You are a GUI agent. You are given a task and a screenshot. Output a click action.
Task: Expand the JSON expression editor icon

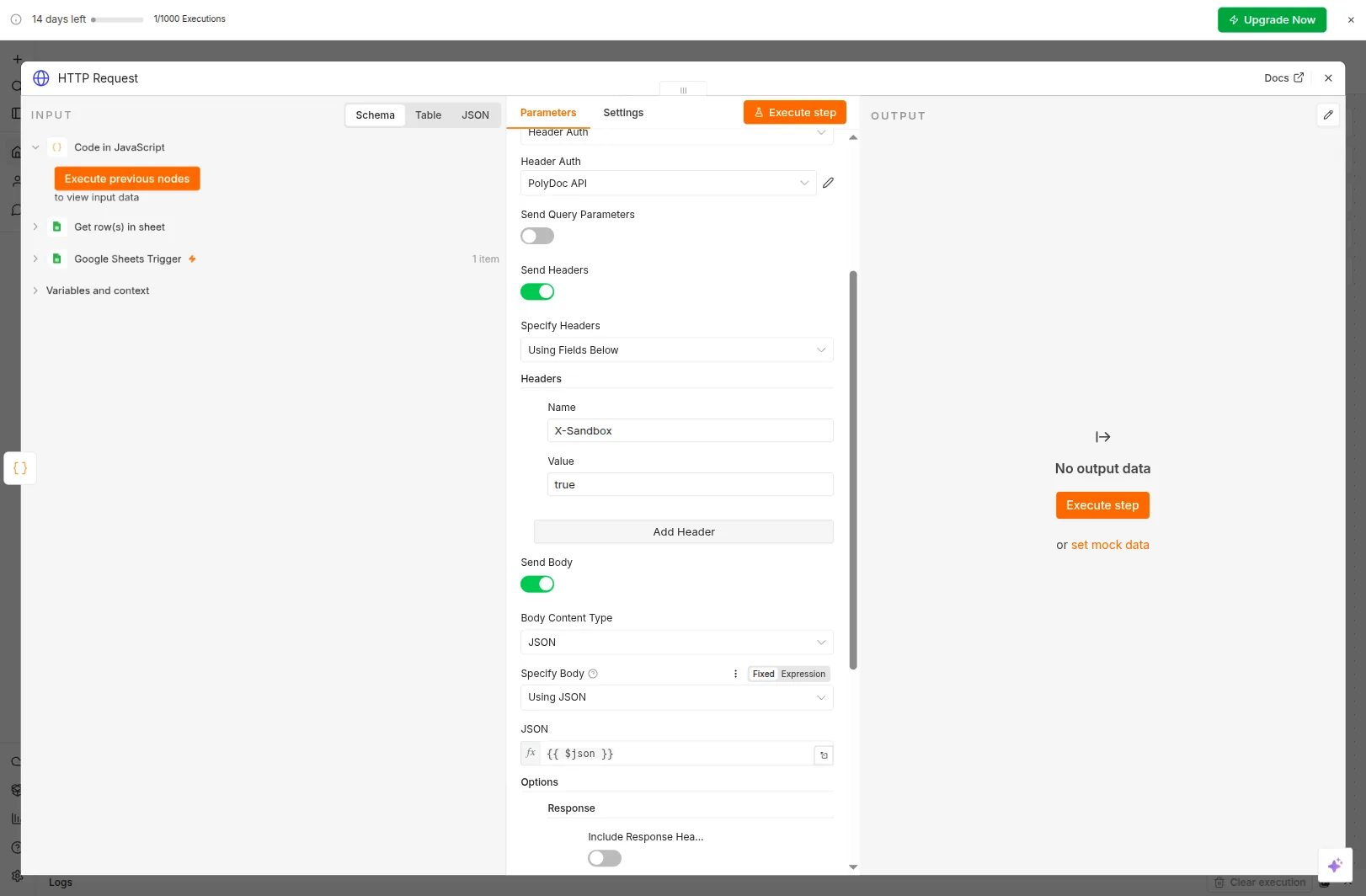point(824,755)
